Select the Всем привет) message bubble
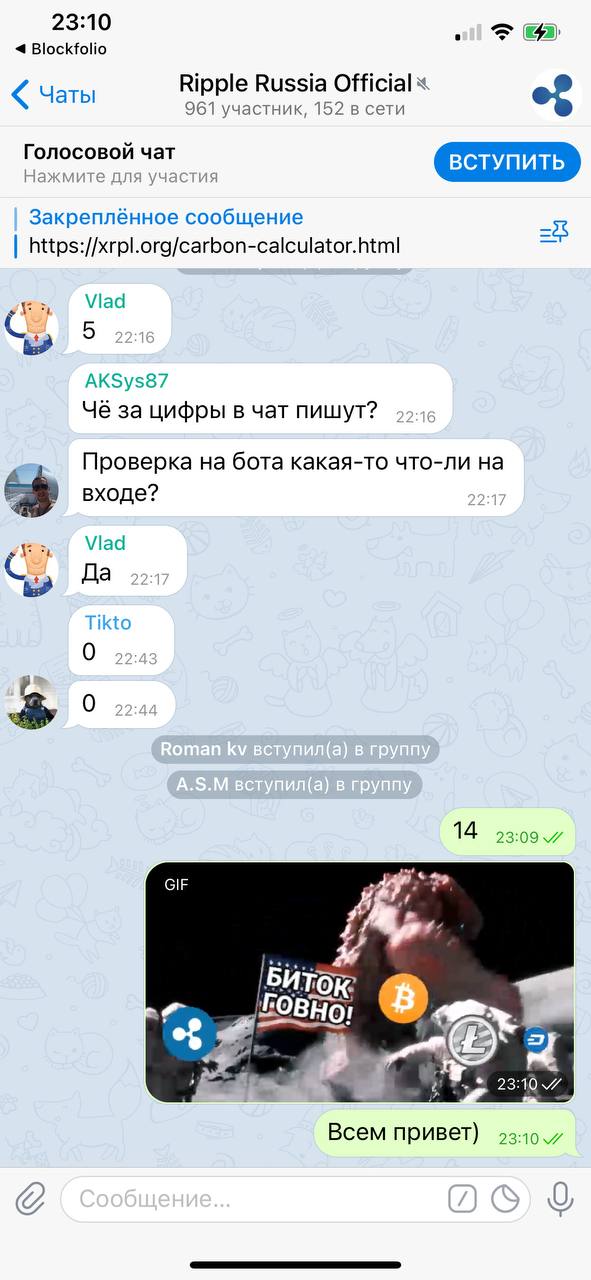The height and width of the screenshot is (1280, 591). click(445, 1135)
